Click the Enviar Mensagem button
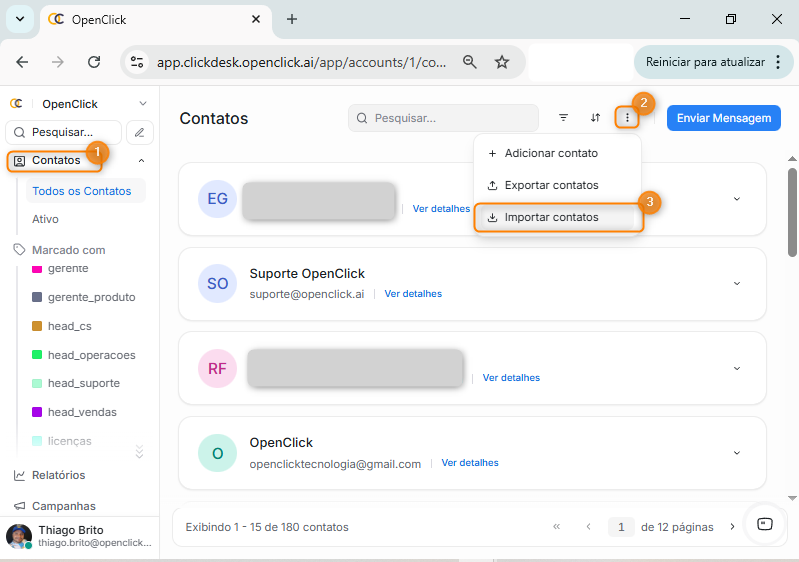The image size is (799, 562). (723, 118)
